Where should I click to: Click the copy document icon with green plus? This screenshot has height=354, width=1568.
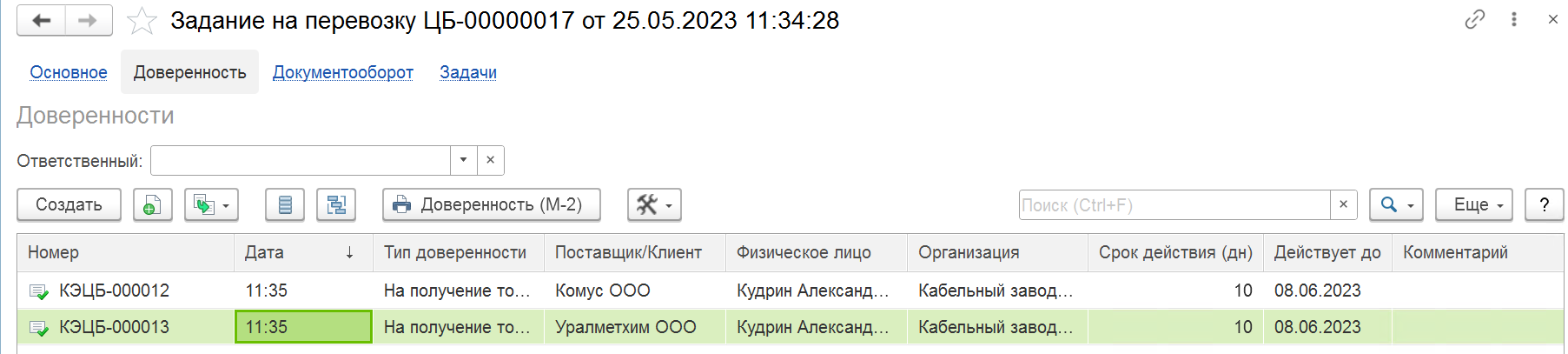152,205
